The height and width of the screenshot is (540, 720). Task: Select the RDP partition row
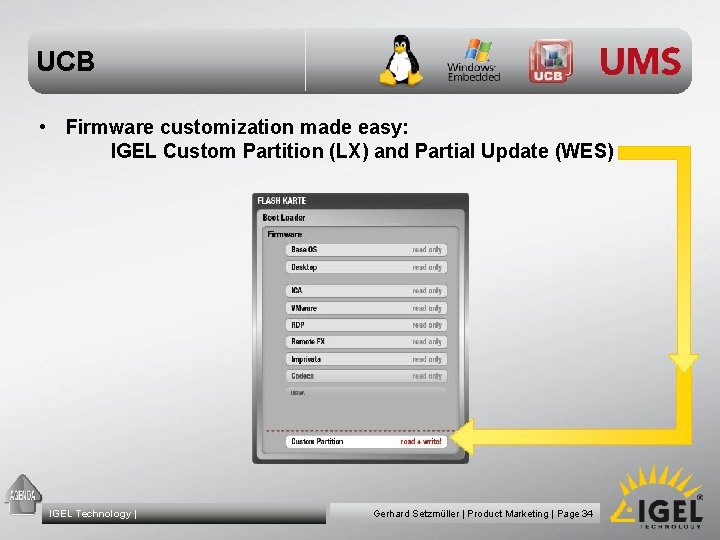point(366,325)
